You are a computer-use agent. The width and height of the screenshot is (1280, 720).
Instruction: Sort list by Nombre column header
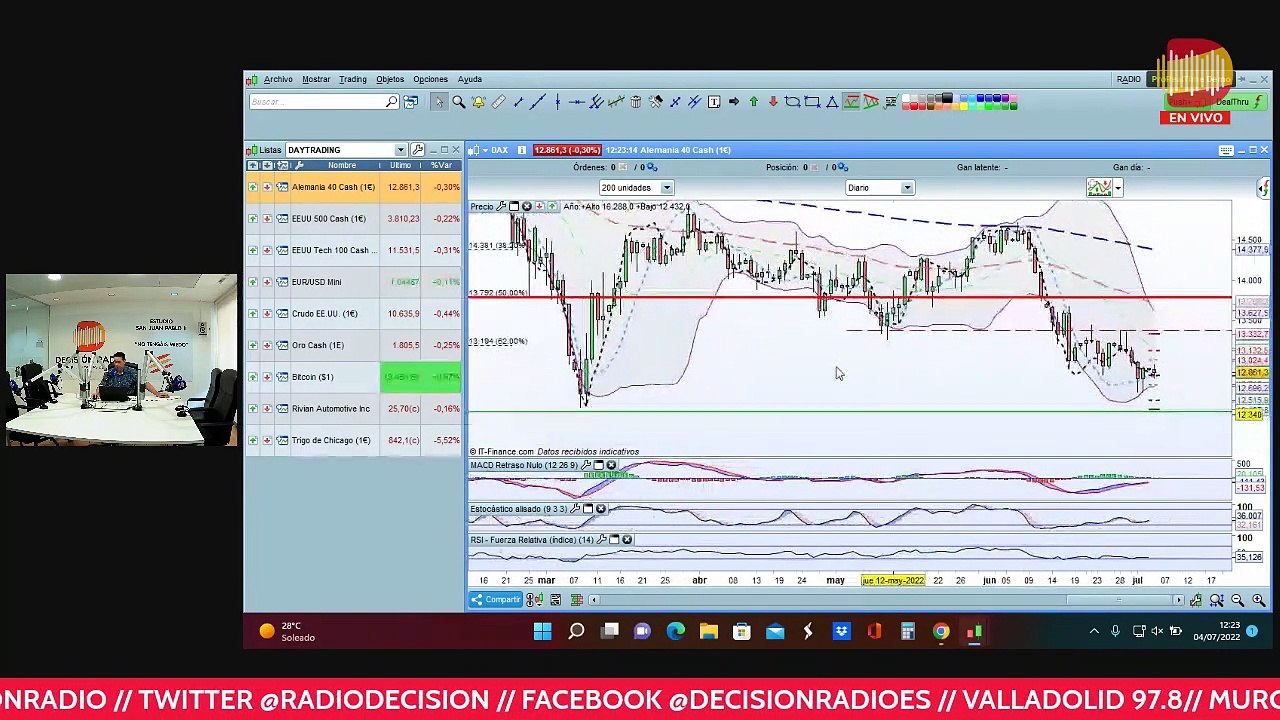pos(341,165)
